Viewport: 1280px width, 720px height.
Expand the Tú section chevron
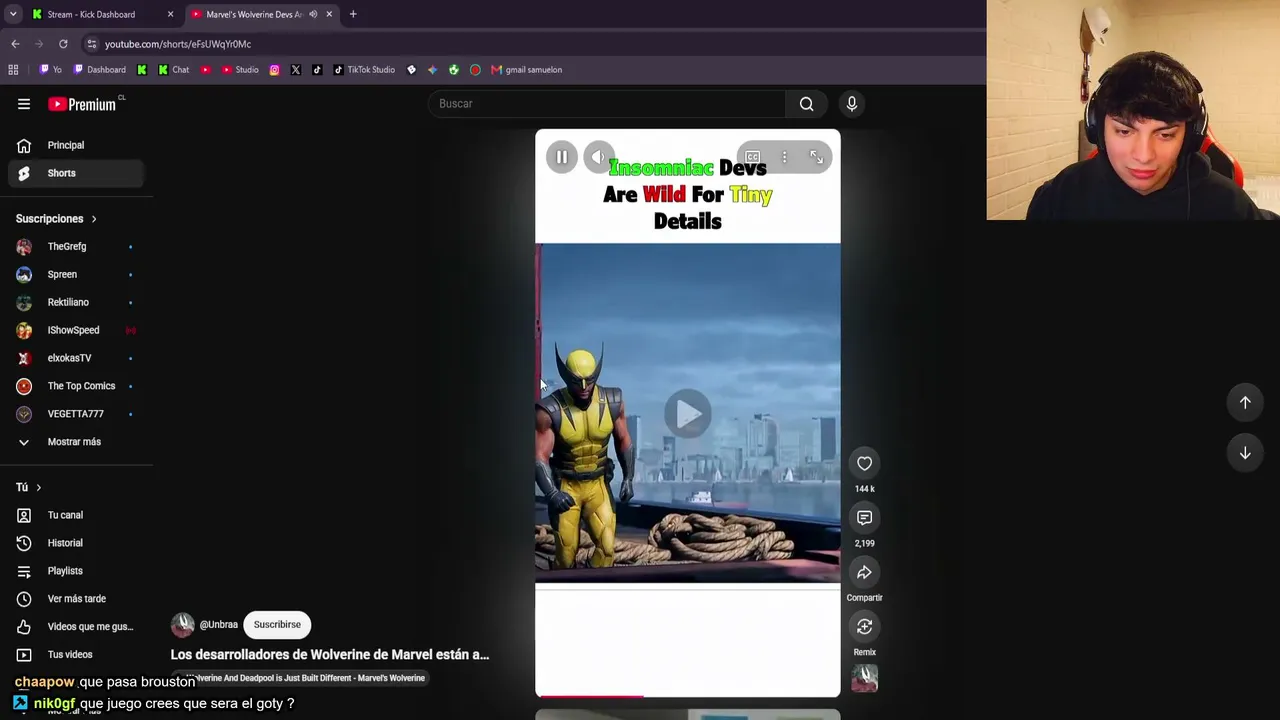pos(38,487)
